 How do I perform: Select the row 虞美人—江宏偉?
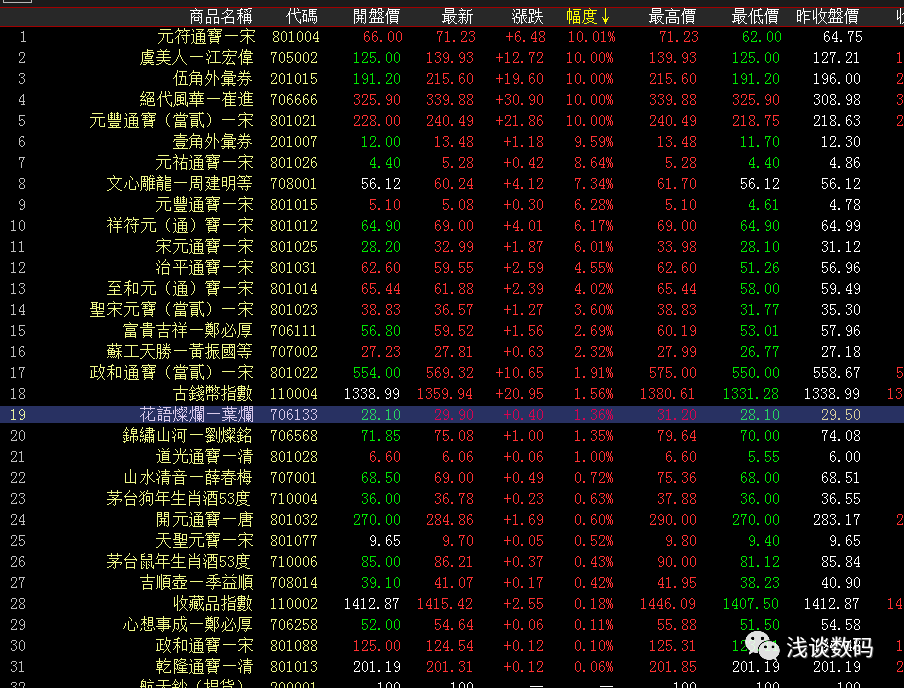(x=452, y=58)
